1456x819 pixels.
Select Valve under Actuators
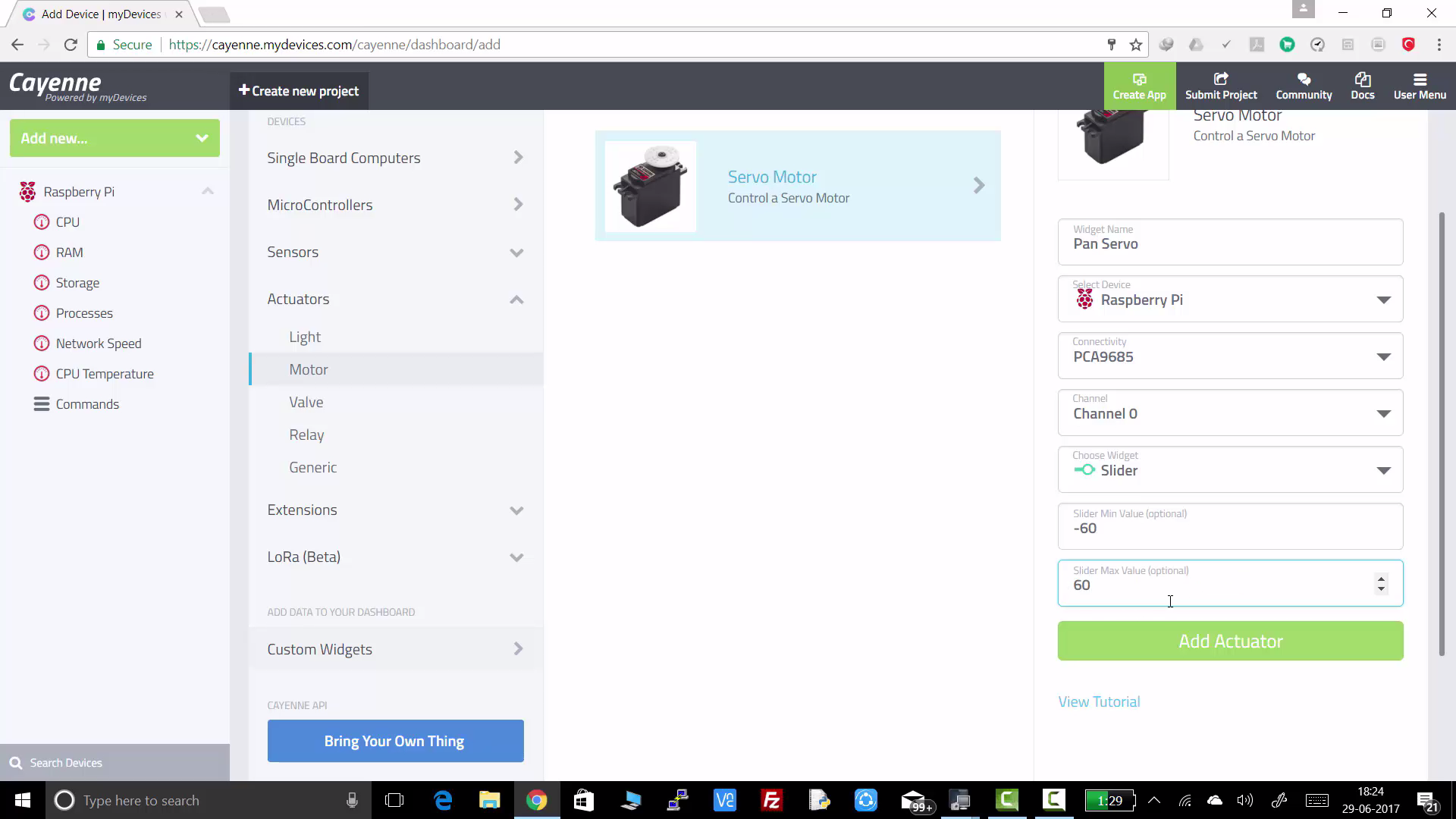click(x=306, y=402)
